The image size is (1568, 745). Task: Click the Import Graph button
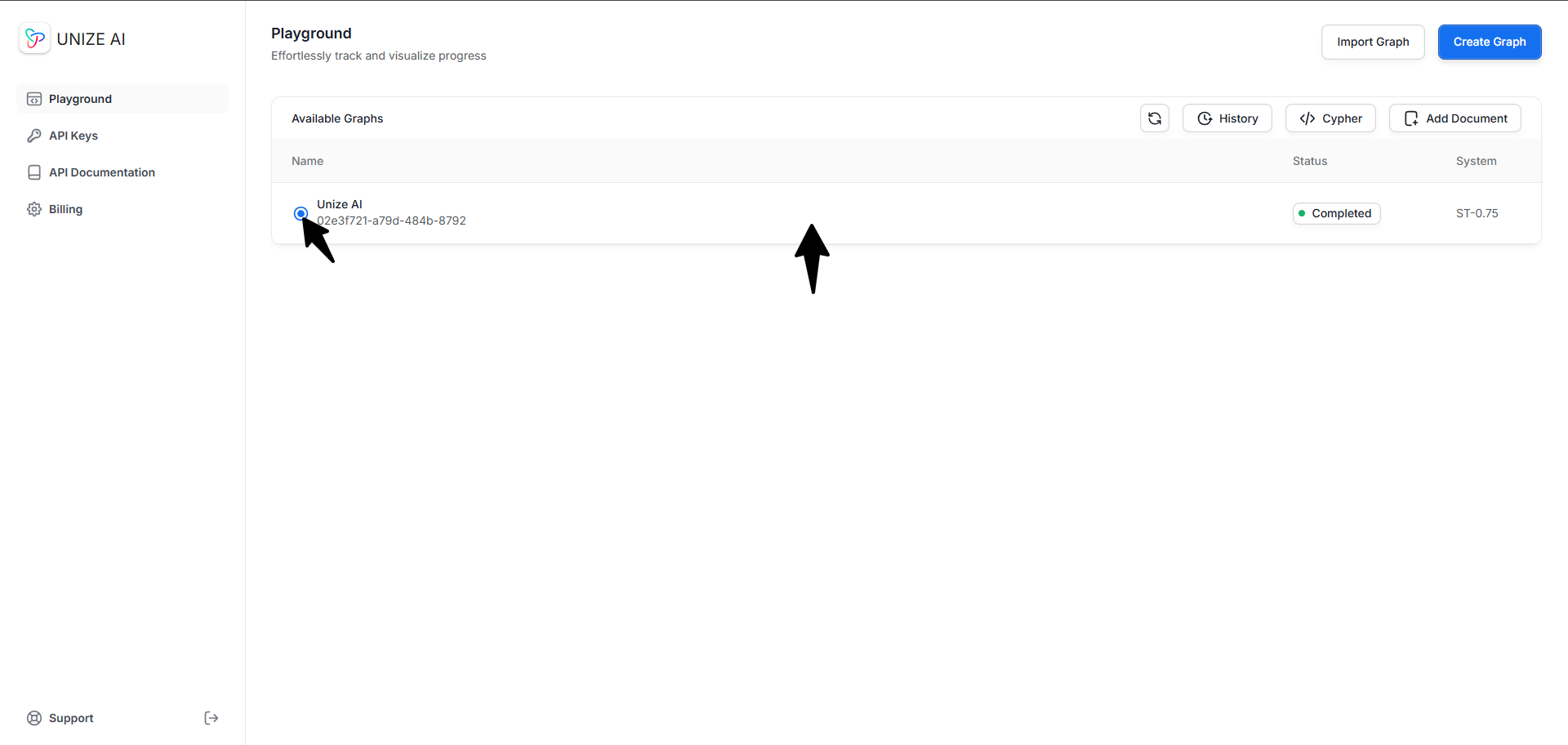pyautogui.click(x=1373, y=42)
